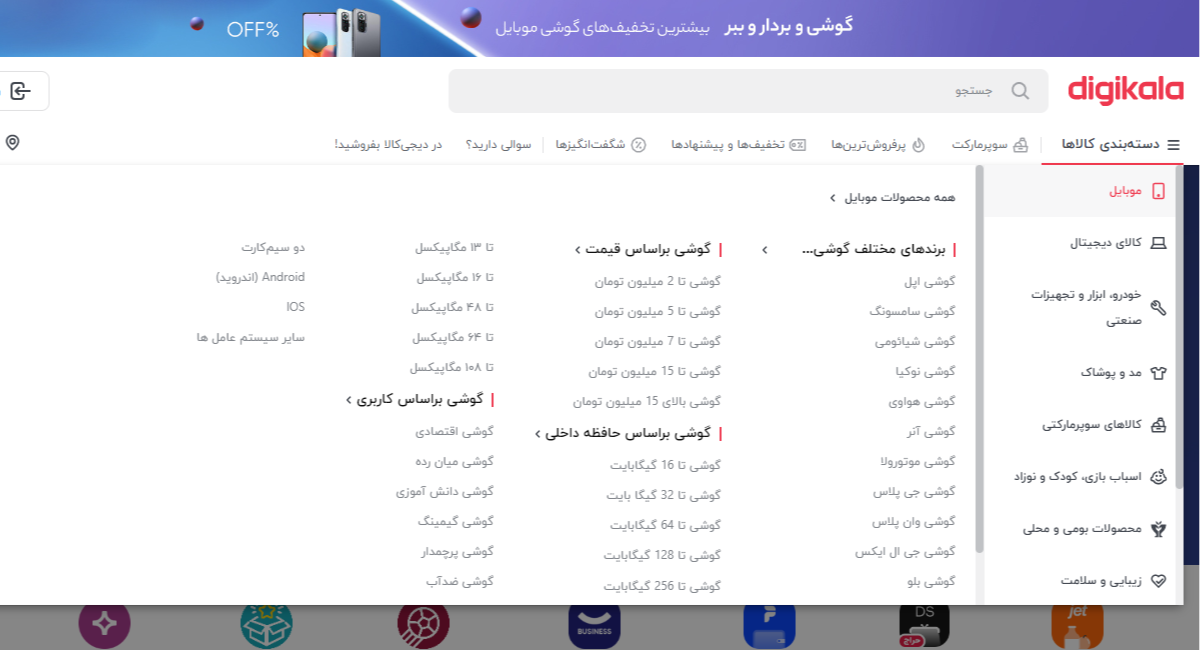Open تا ۱۰۸ مگاپیکسل link
The height and width of the screenshot is (650, 1200).
[452, 367]
